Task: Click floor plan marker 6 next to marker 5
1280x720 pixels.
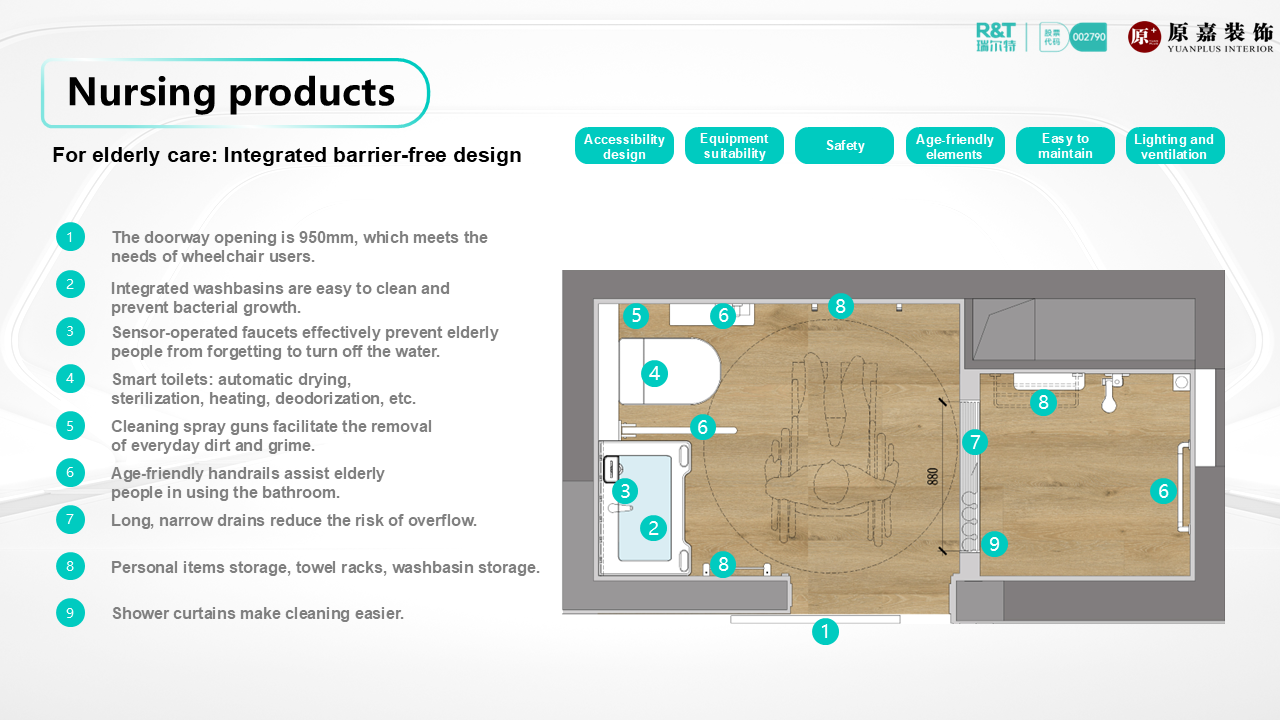Action: [x=723, y=316]
